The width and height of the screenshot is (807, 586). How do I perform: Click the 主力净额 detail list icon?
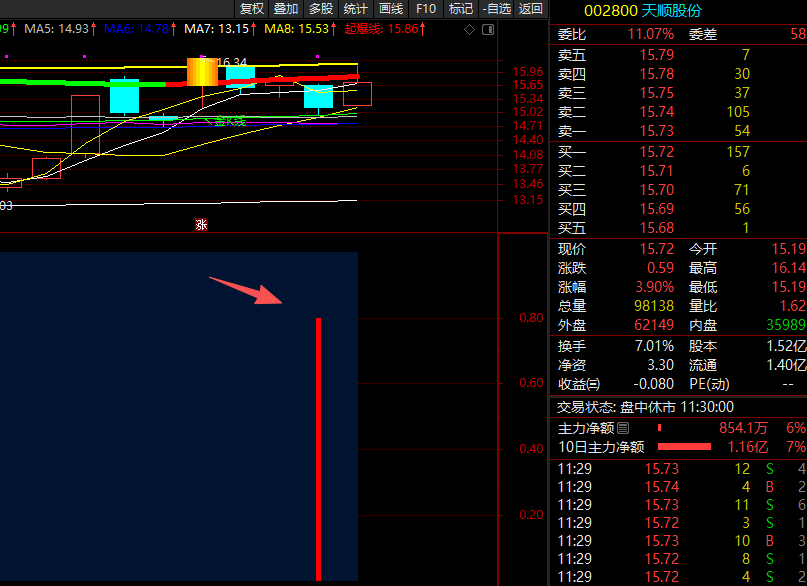tap(623, 428)
